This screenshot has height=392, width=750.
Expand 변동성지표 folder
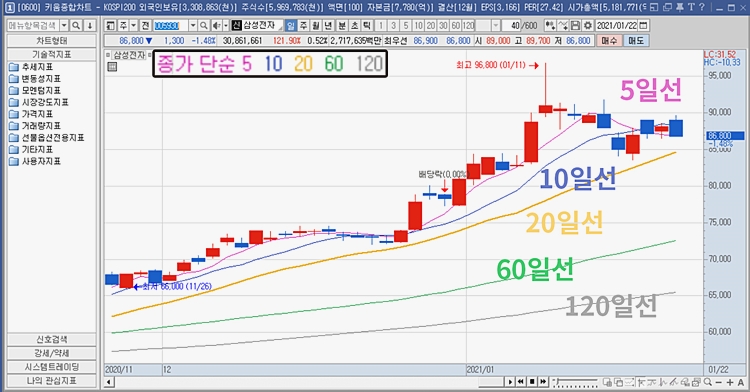[x=34, y=79]
